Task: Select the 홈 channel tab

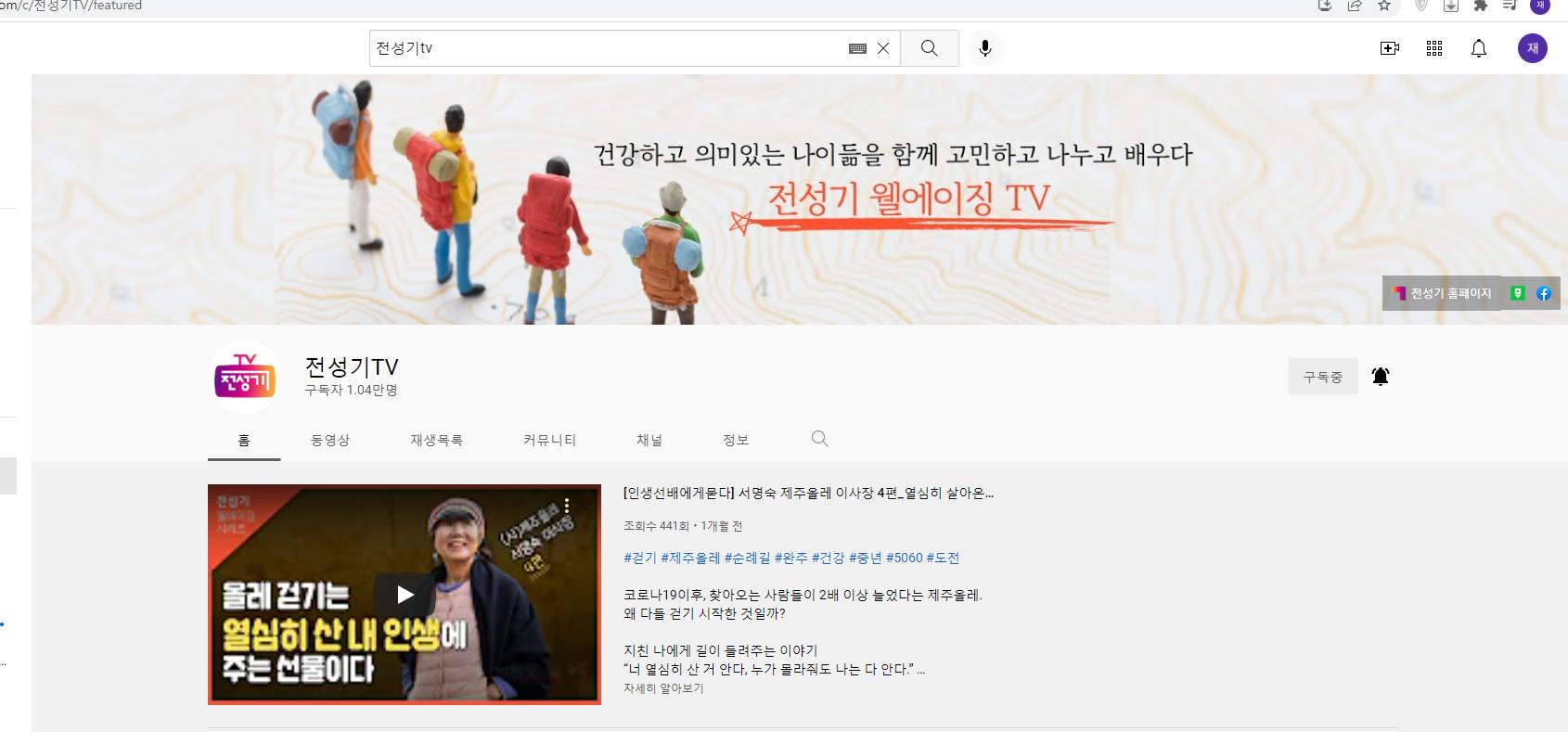Action: (x=244, y=440)
